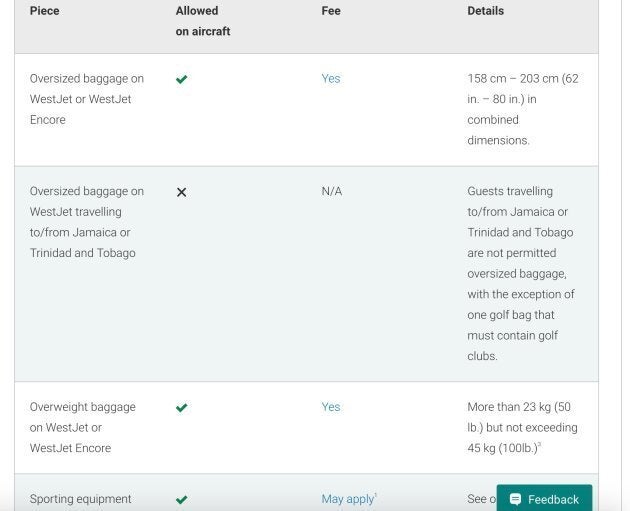630x511 pixels.
Task: Click the green checkmark for Overweight baggage row
Action: pyautogui.click(x=181, y=408)
